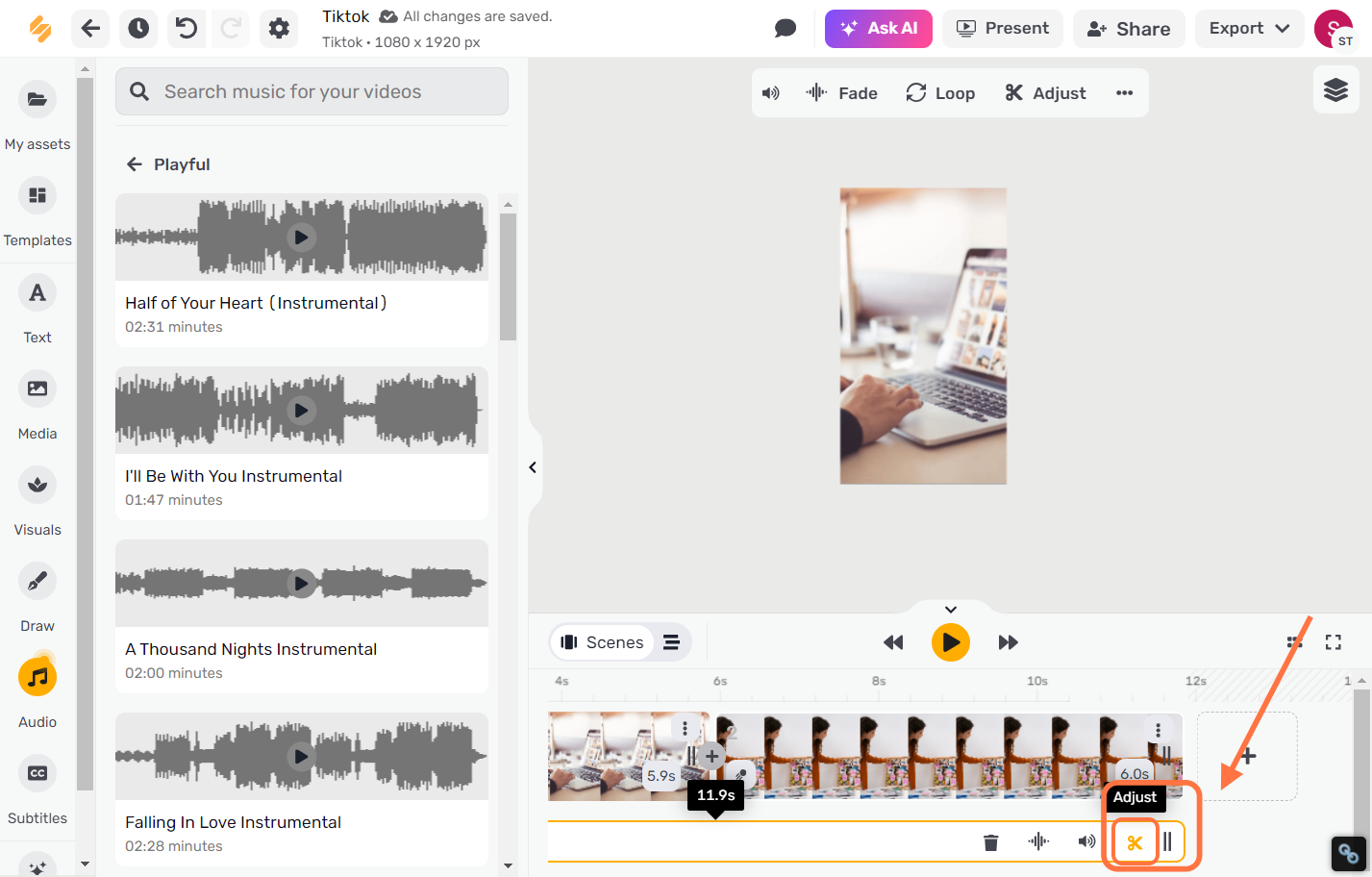Select the Draw tool
This screenshot has height=877, width=1372.
click(37, 596)
